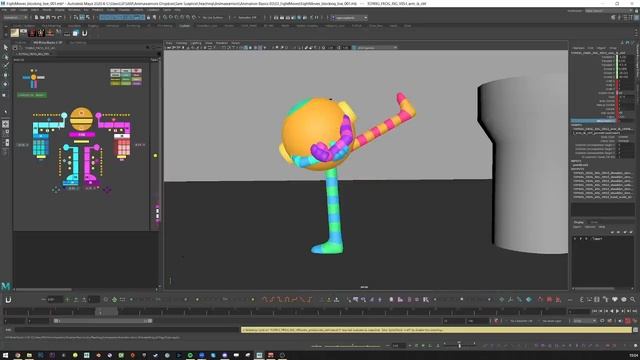640x360 pixels.
Task: Select the magenta hips bar below the head
Action: click(x=82, y=134)
